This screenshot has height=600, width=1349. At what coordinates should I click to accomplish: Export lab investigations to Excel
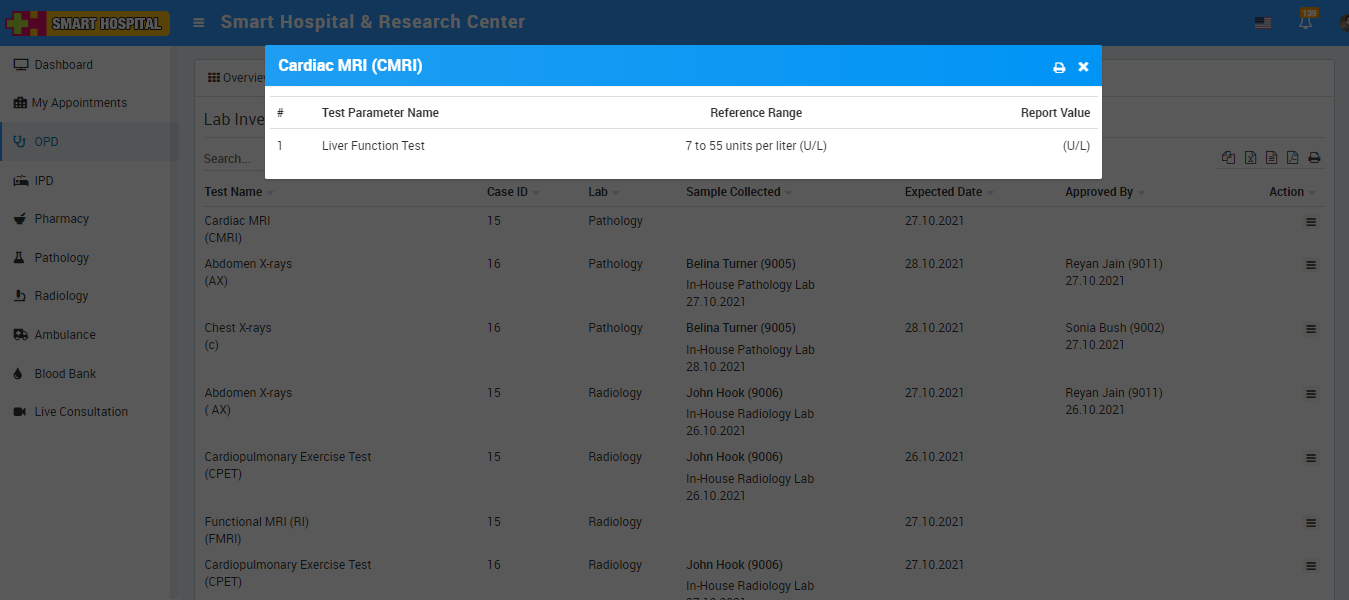[x=1250, y=158]
